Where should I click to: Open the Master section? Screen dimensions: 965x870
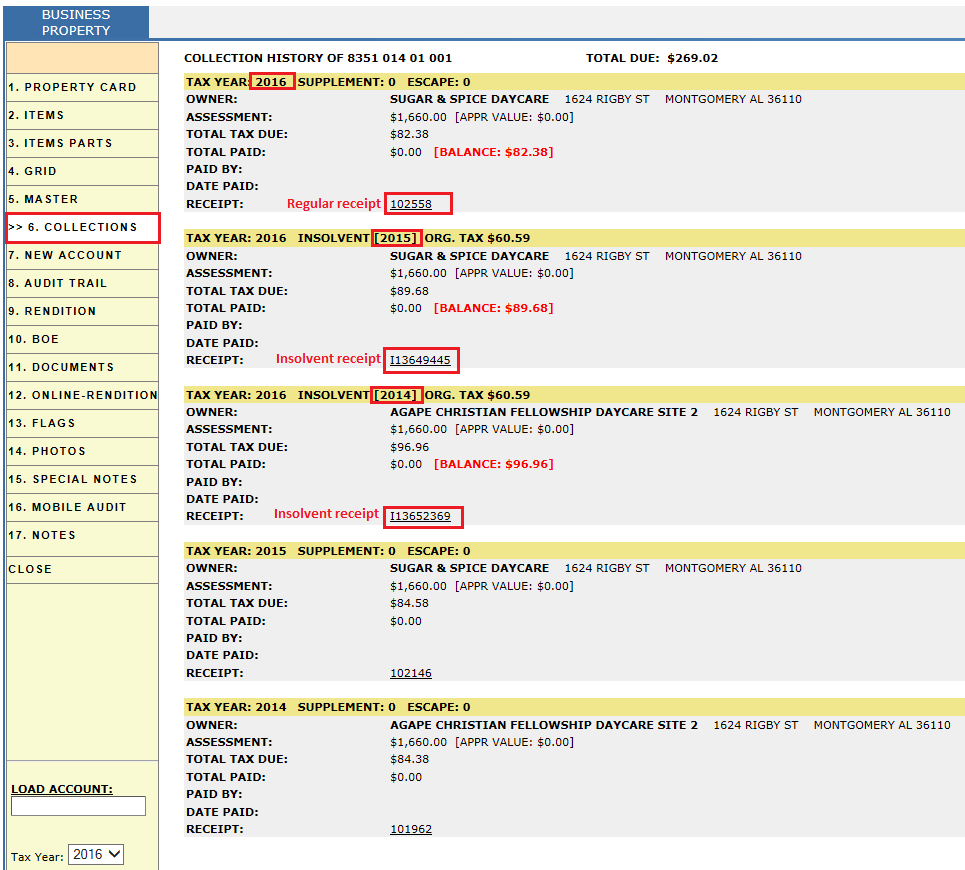click(x=82, y=199)
